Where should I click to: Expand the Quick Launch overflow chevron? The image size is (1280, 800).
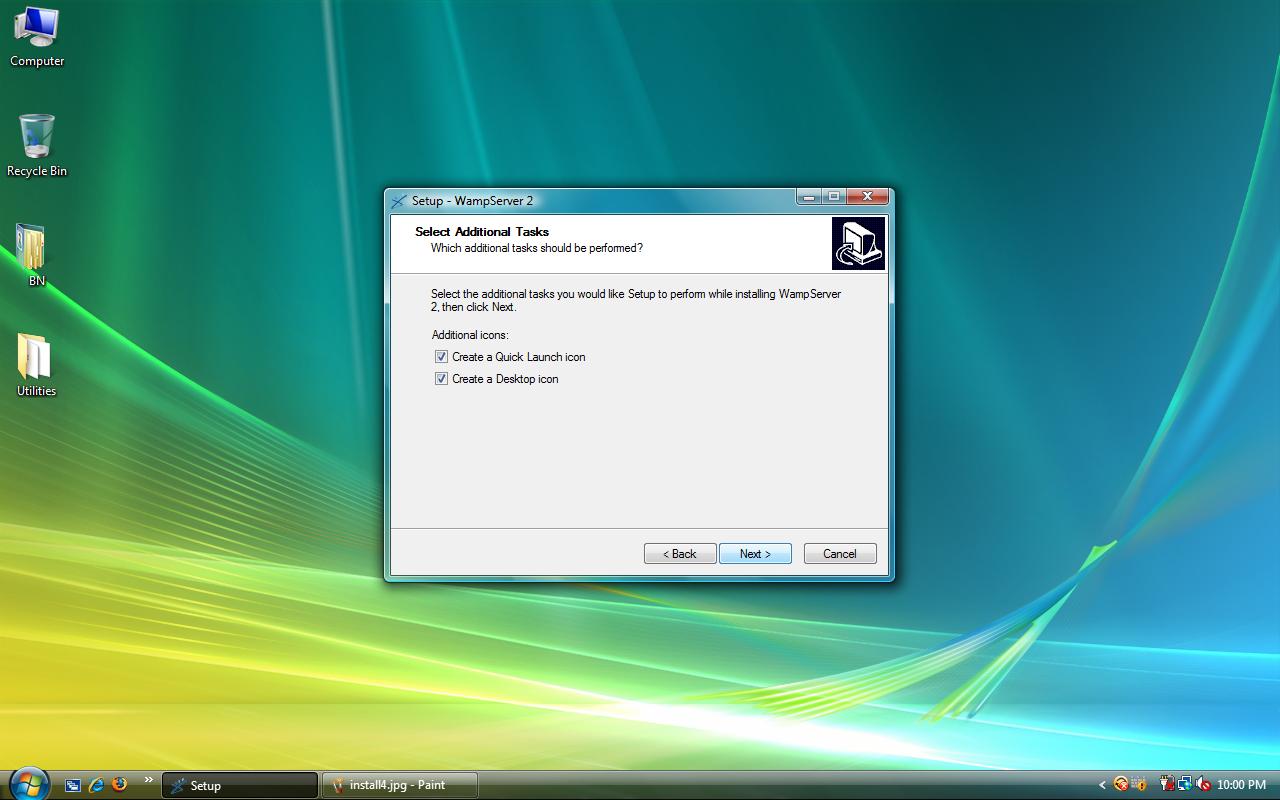pos(149,780)
